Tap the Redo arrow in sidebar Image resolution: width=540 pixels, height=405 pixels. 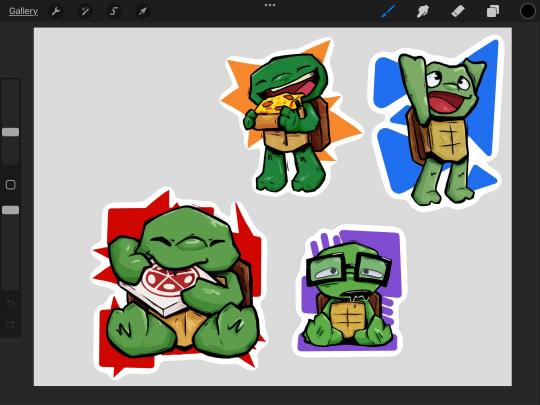tap(11, 324)
